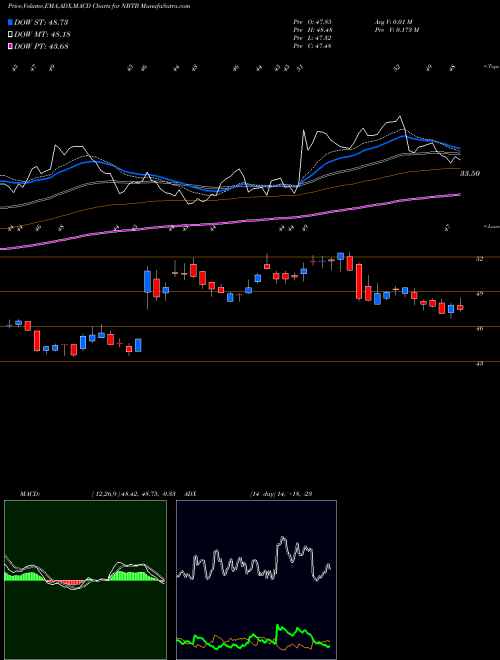Click the ADX (14 day) parameter values
500x660 pixels.
pos(280,493)
